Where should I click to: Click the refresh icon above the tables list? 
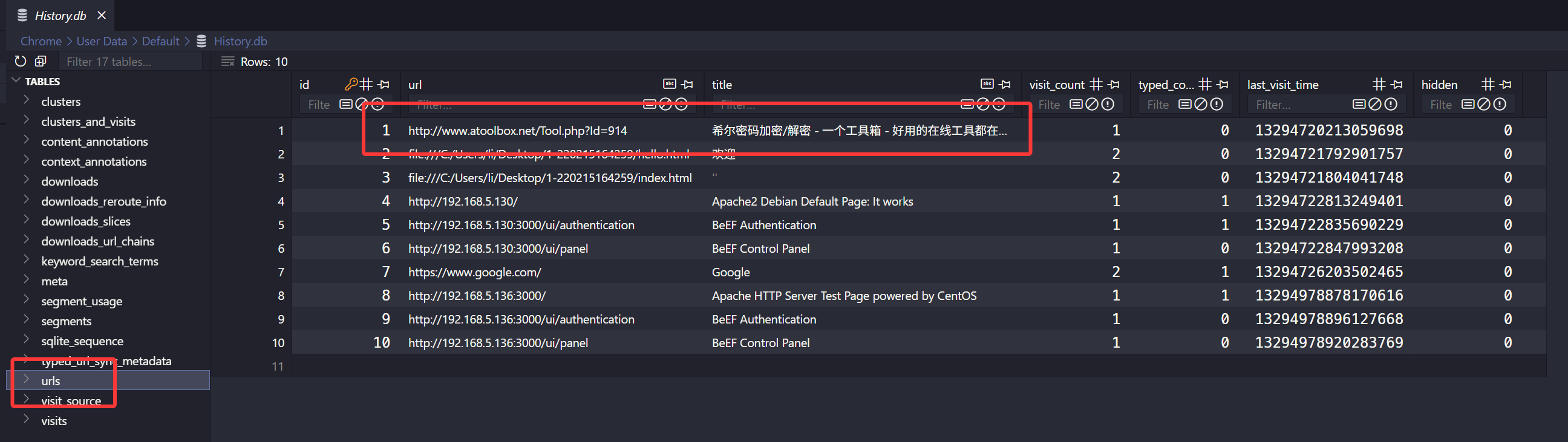tap(21, 61)
